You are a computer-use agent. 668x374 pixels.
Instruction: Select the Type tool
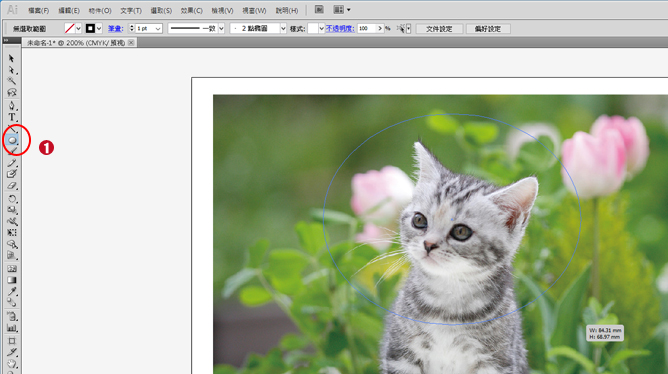click(12, 117)
